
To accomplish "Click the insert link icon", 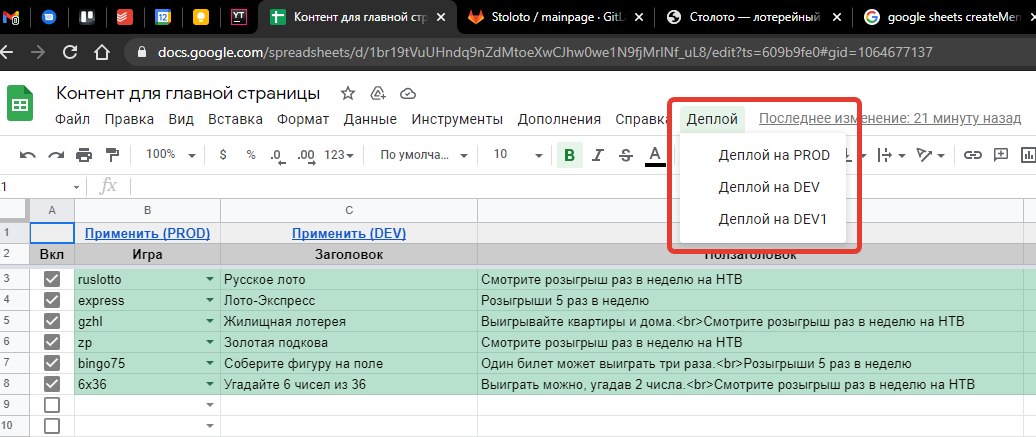I will (x=971, y=155).
